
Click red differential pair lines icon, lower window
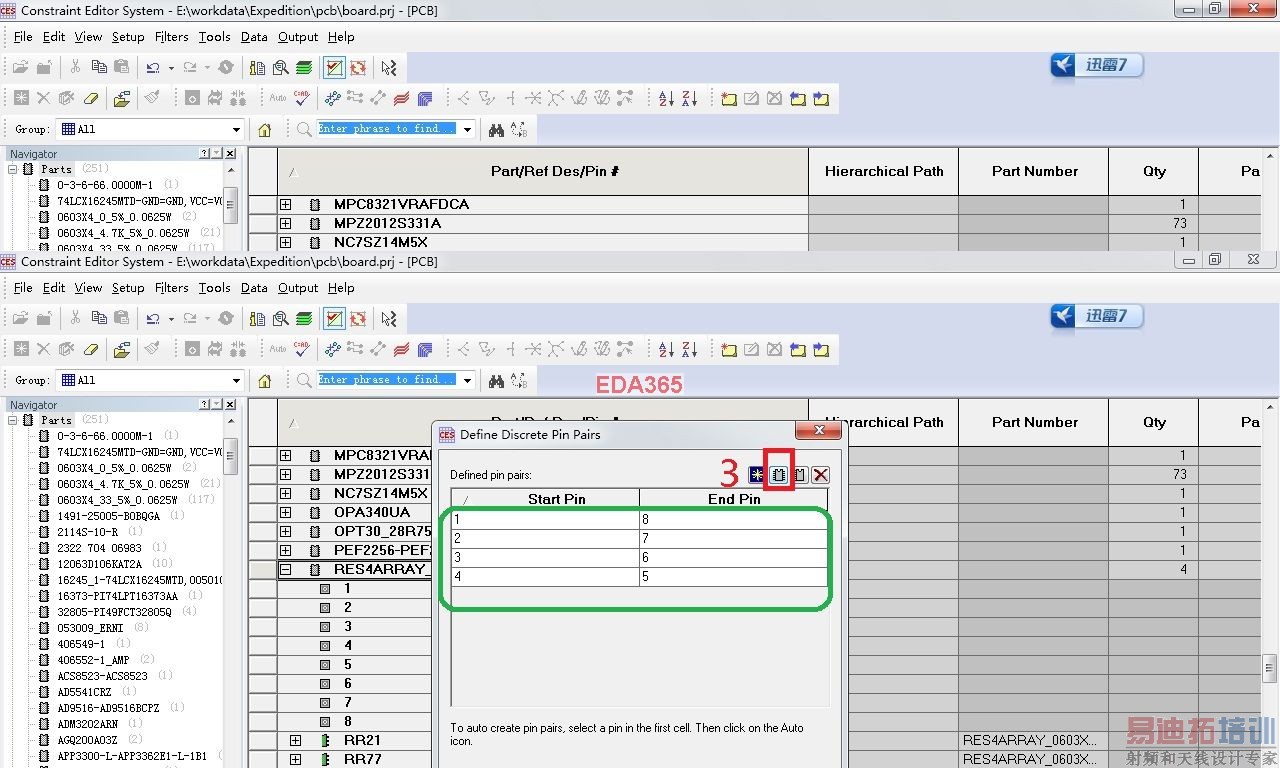(402, 349)
